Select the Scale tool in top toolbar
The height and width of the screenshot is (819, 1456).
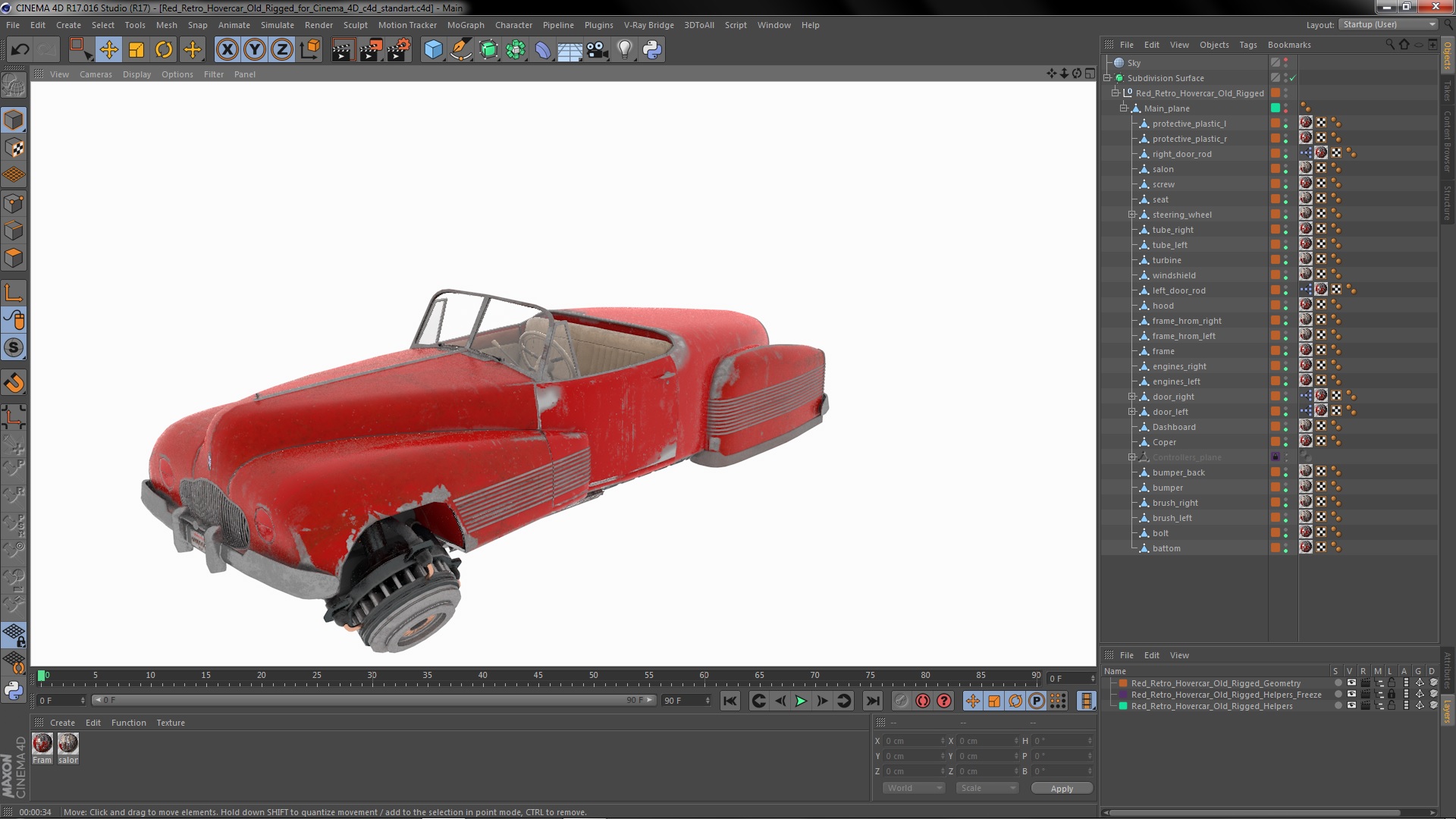pyautogui.click(x=136, y=50)
